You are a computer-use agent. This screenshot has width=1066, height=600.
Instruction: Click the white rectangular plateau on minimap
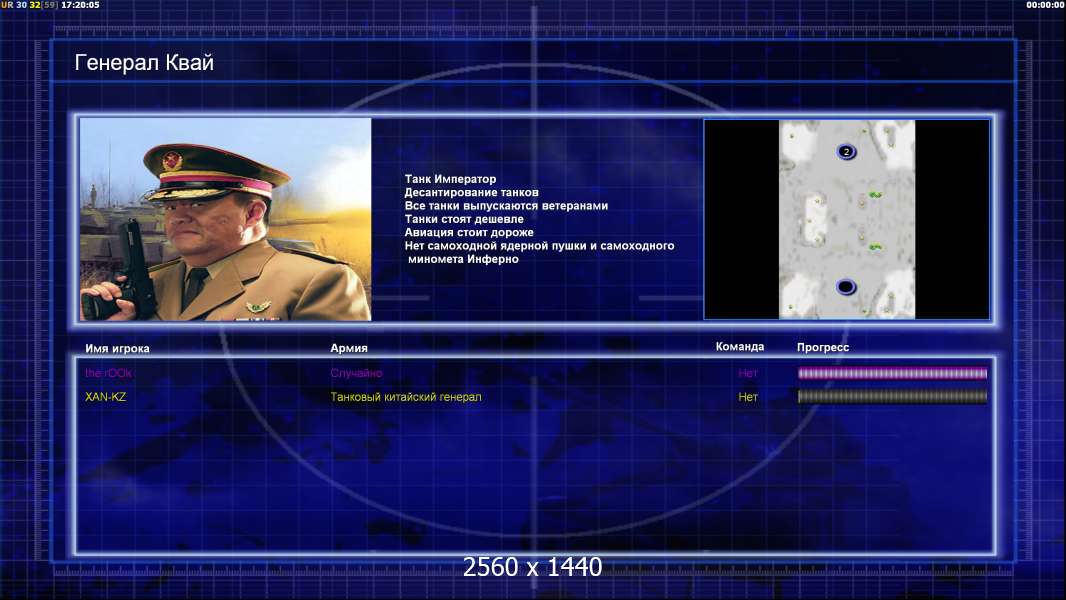click(816, 219)
